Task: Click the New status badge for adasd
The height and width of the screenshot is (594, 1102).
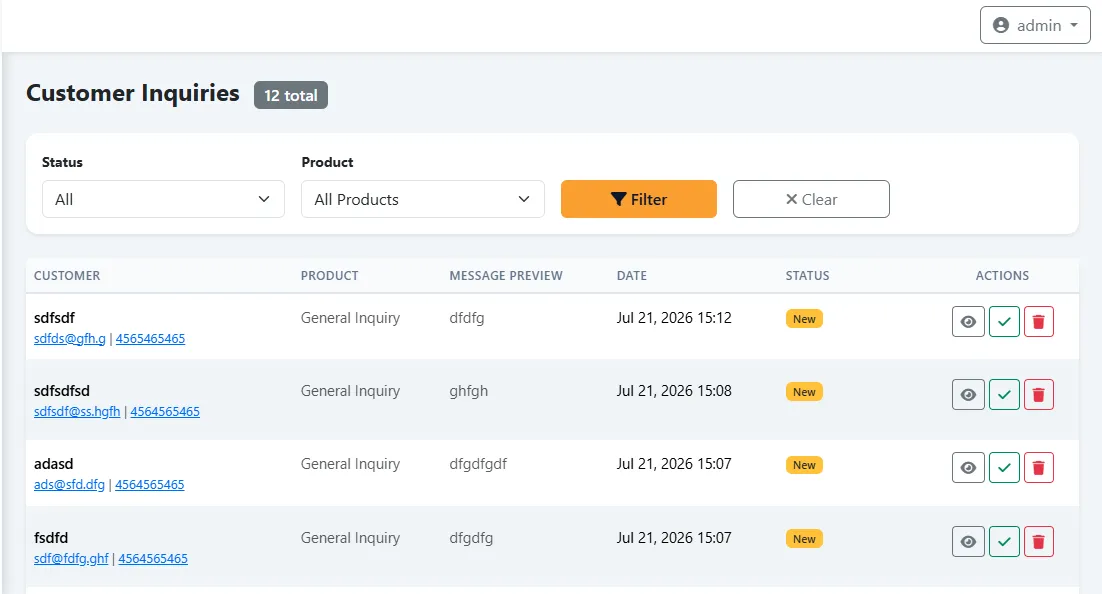Action: pyautogui.click(x=804, y=465)
